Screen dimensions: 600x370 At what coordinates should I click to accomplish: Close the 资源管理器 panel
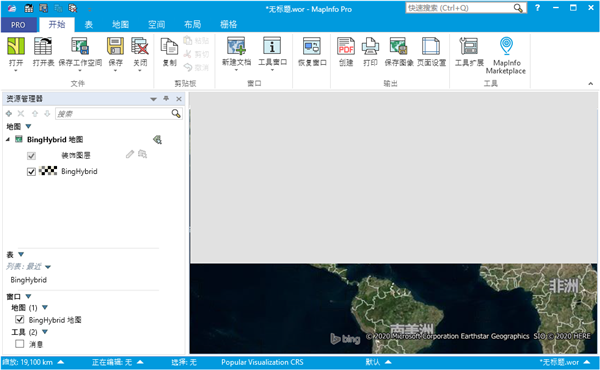tap(179, 99)
